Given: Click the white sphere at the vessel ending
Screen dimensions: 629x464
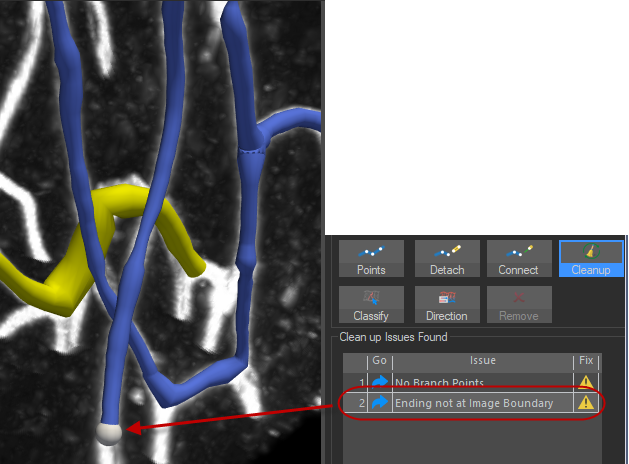Looking at the screenshot, I should point(108,432).
